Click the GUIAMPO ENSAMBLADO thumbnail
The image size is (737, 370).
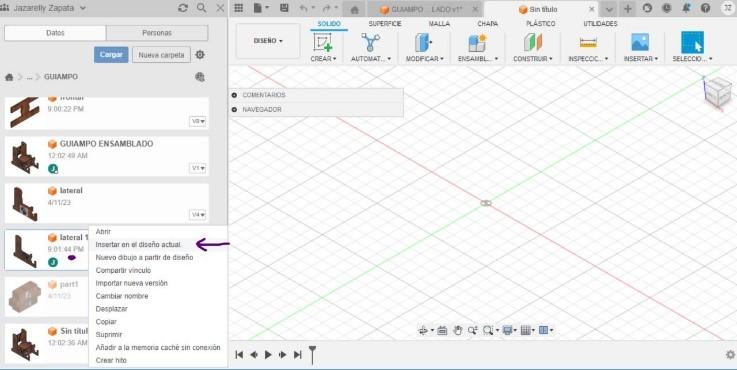click(24, 157)
